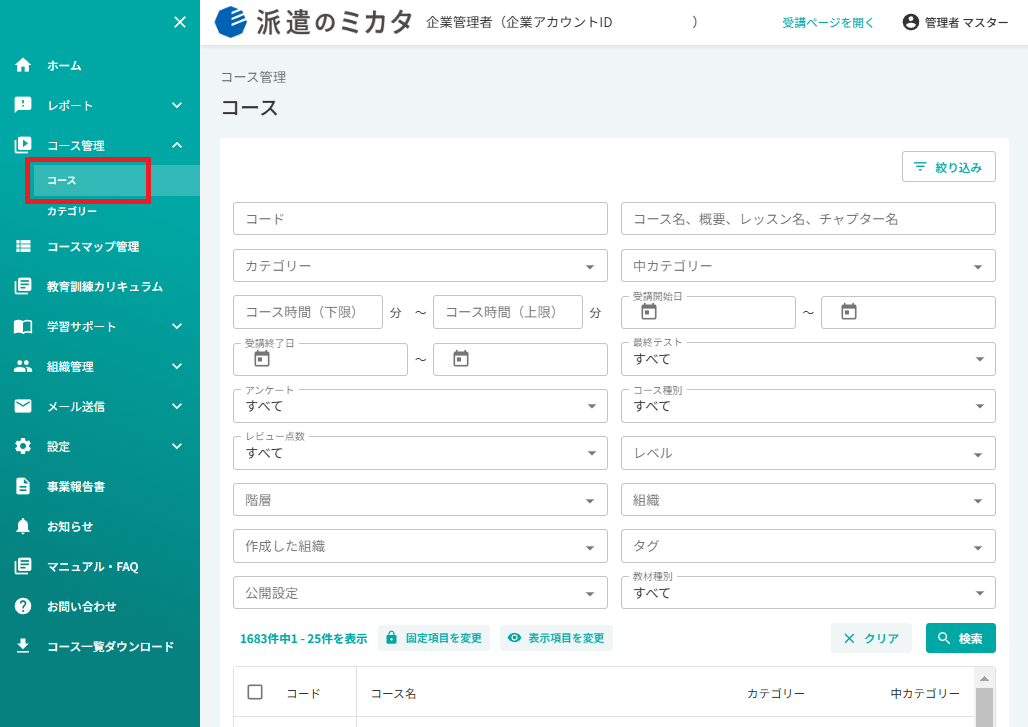Viewport: 1028px width, 727px height.
Task: Click the account avatar icon
Action: [910, 22]
